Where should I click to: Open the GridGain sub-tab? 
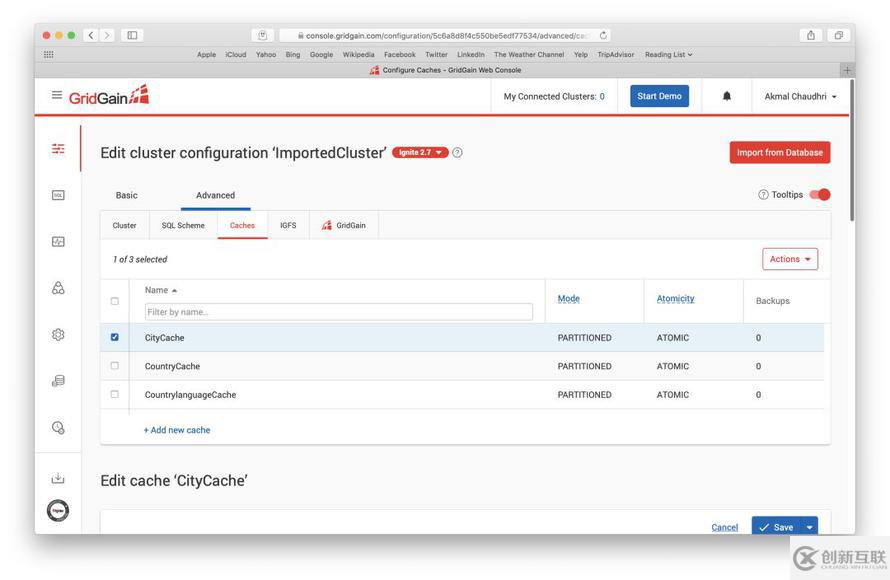point(343,225)
